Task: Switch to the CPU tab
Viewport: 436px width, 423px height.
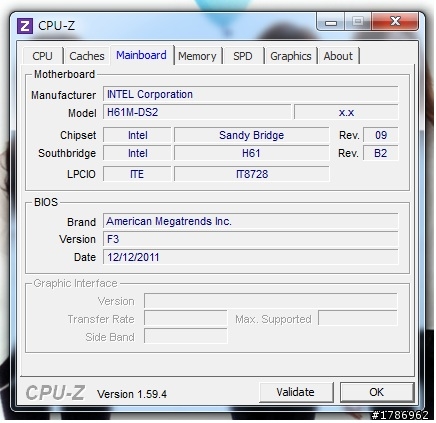Action: [43, 56]
